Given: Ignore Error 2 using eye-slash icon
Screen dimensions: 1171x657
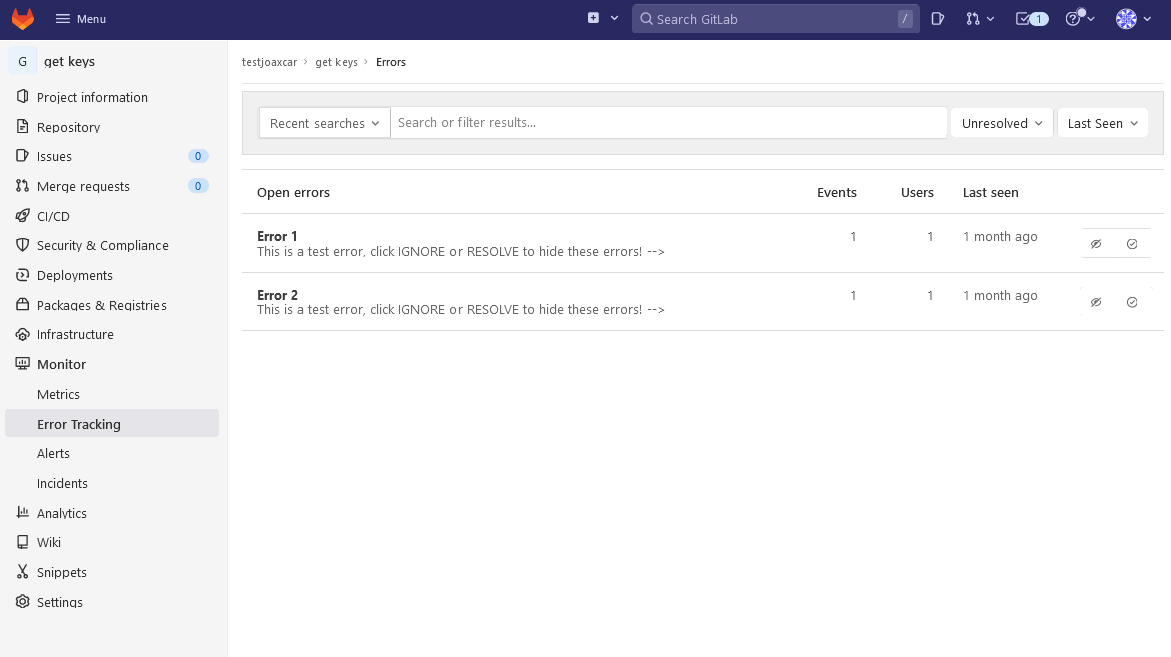Looking at the screenshot, I should coord(1096,302).
